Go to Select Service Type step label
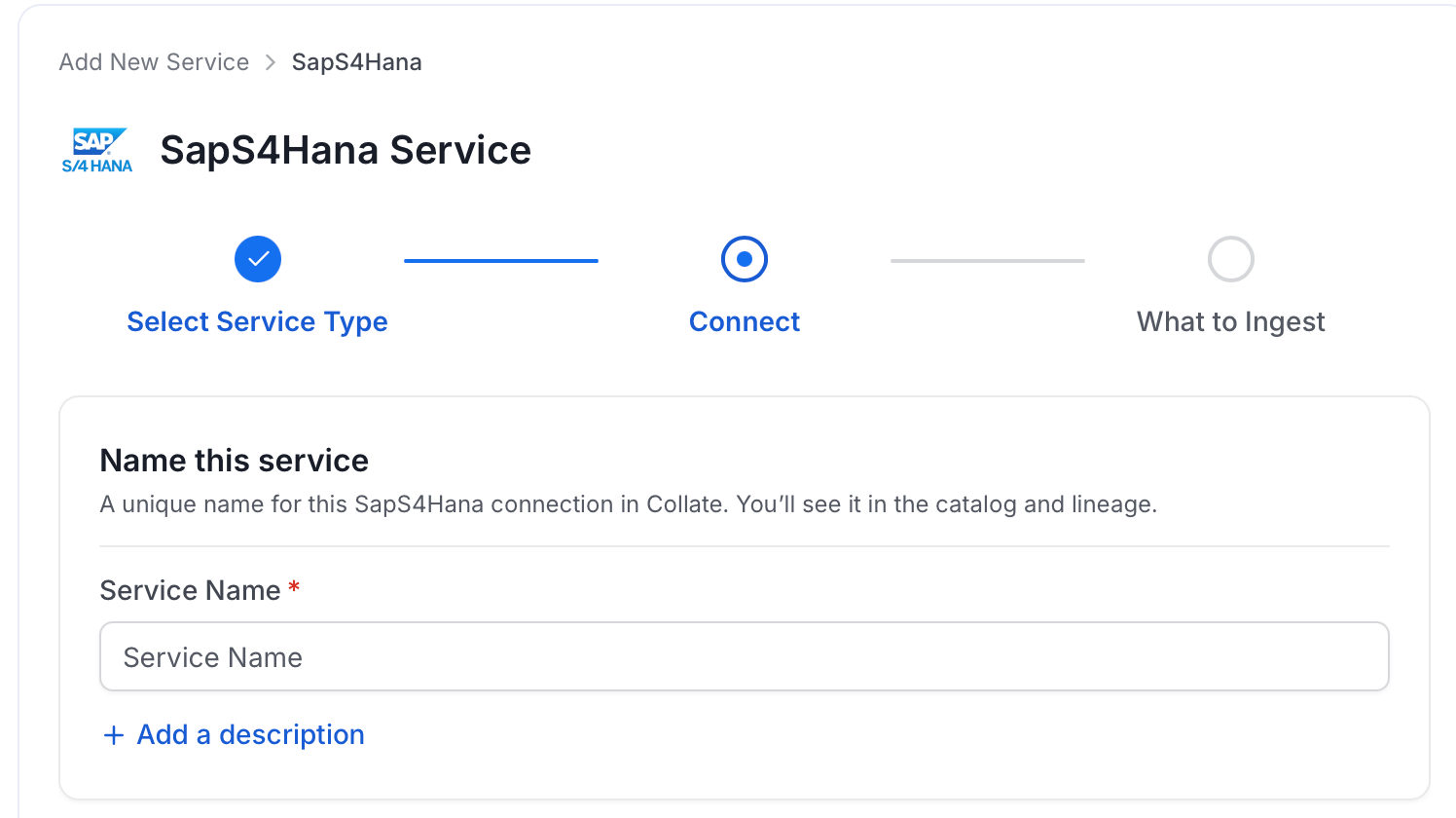Viewport: 1456px width, 818px height. (x=258, y=321)
